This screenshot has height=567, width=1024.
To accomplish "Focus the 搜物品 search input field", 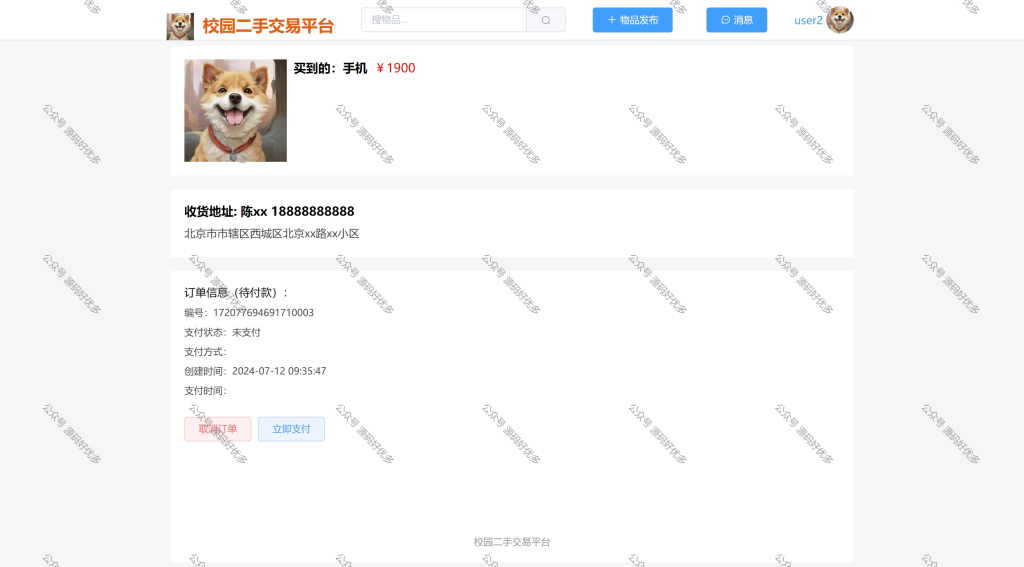I will pos(443,20).
